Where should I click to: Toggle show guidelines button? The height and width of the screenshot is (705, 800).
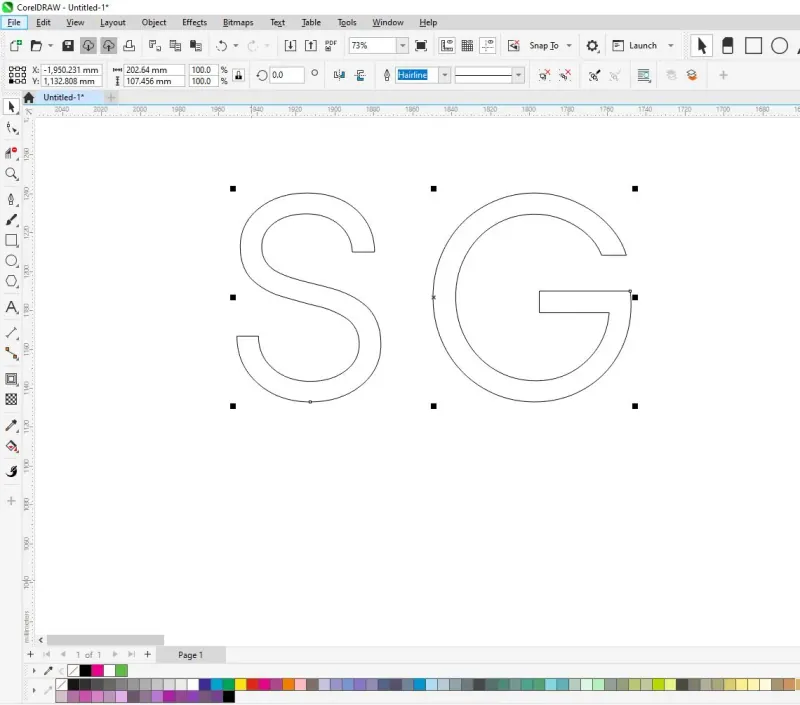click(x=488, y=45)
